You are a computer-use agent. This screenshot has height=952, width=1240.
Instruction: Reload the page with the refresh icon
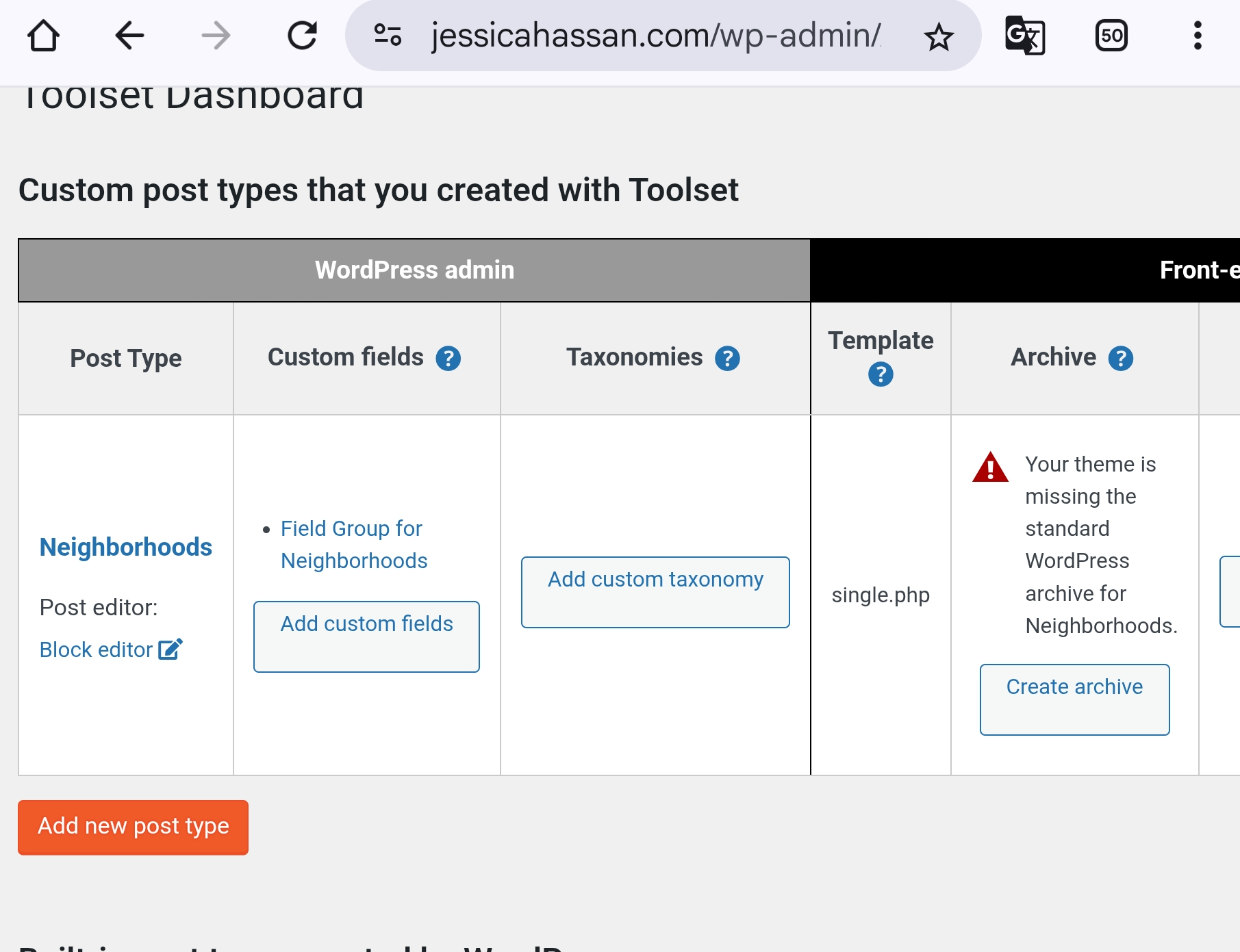(x=302, y=36)
